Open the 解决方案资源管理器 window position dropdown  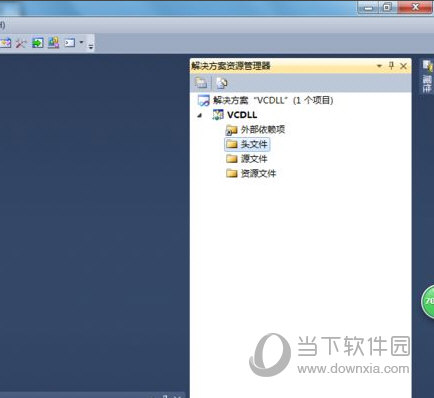pyautogui.click(x=379, y=66)
